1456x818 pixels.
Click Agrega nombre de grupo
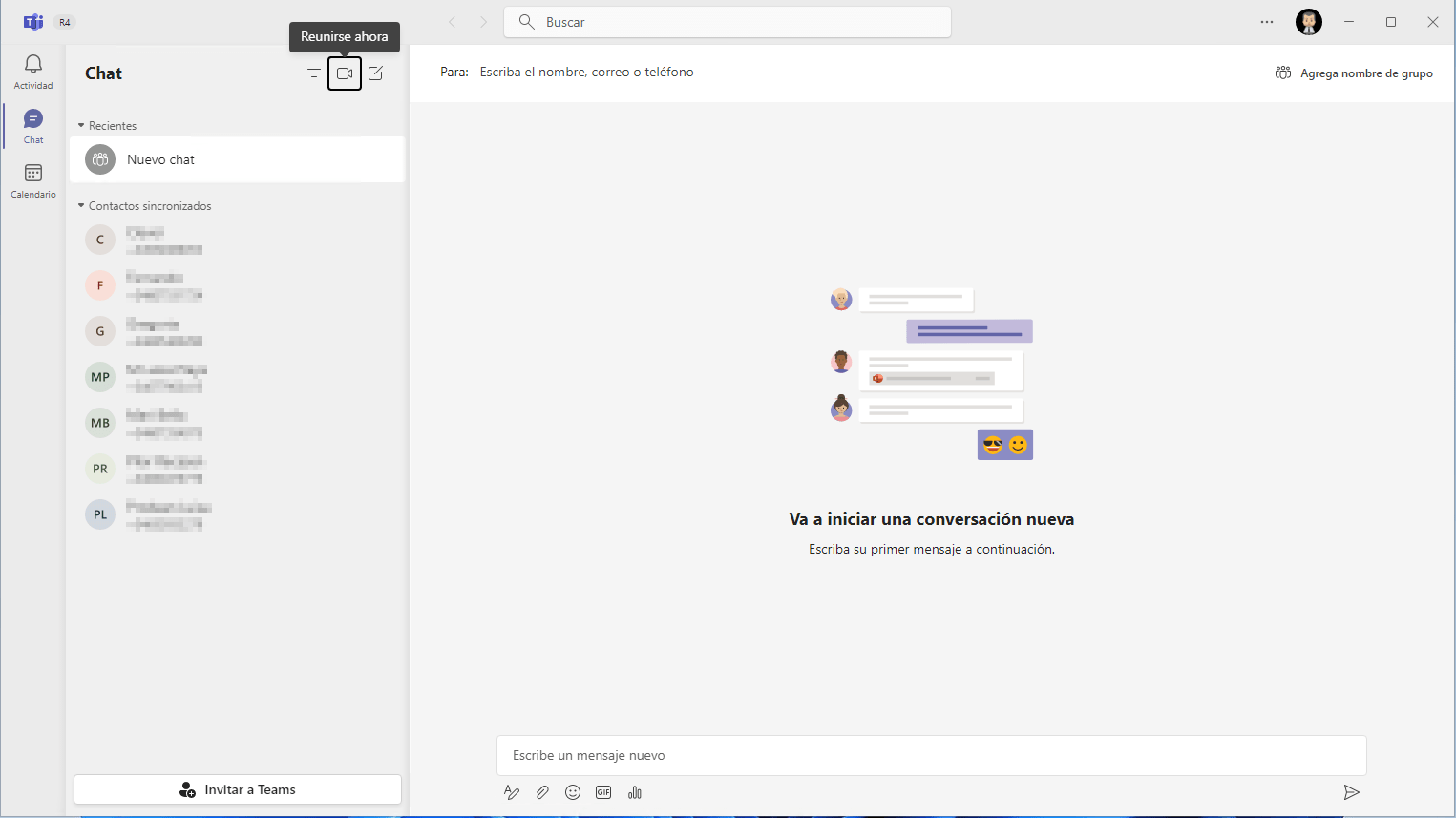pos(1354,73)
